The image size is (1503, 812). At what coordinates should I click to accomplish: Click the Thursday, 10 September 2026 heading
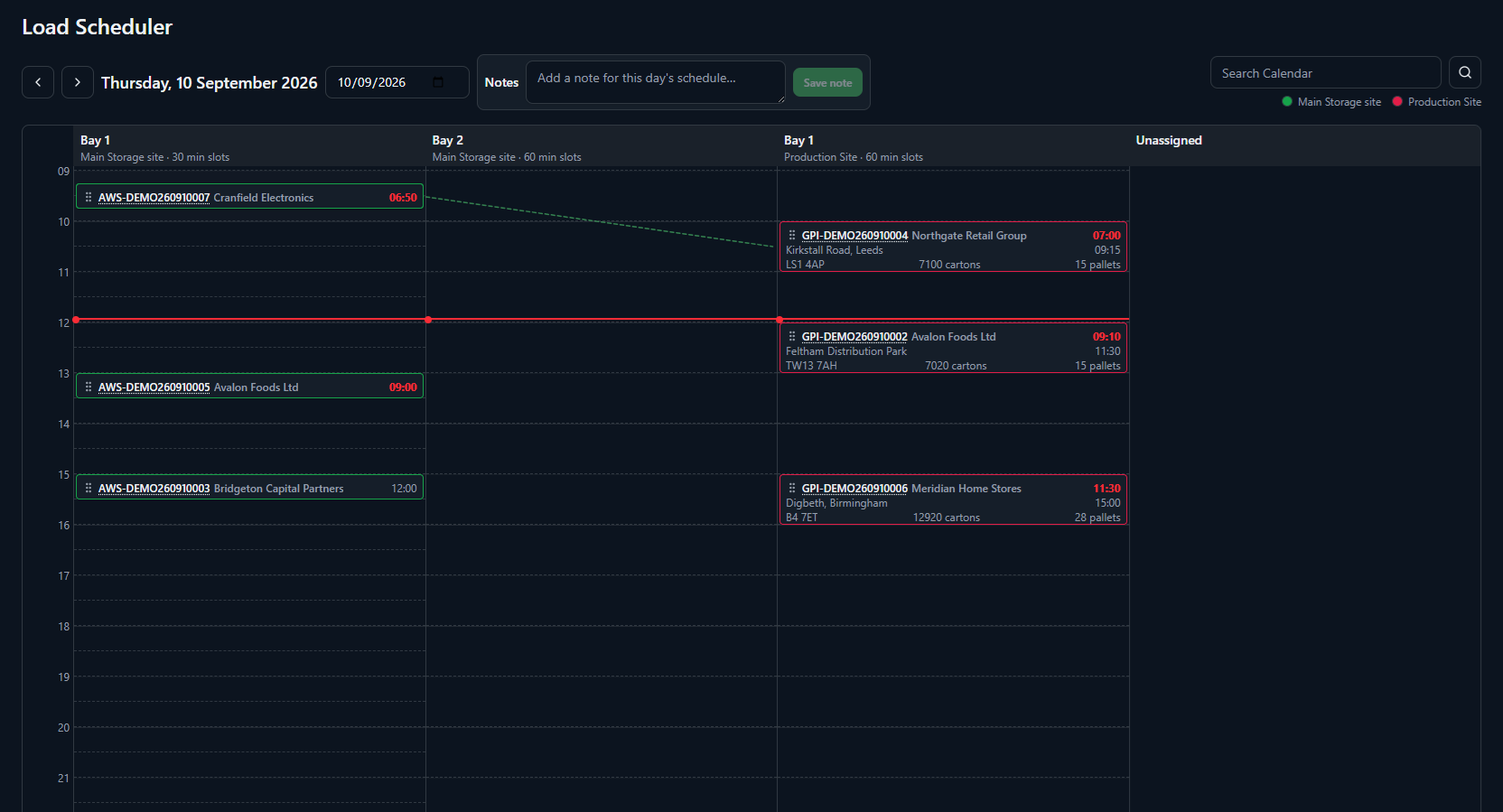click(210, 82)
